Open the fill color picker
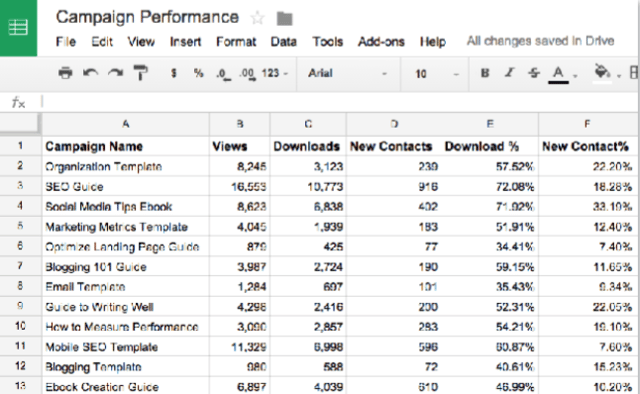Screen dimensions: 640x394 click(x=602, y=74)
